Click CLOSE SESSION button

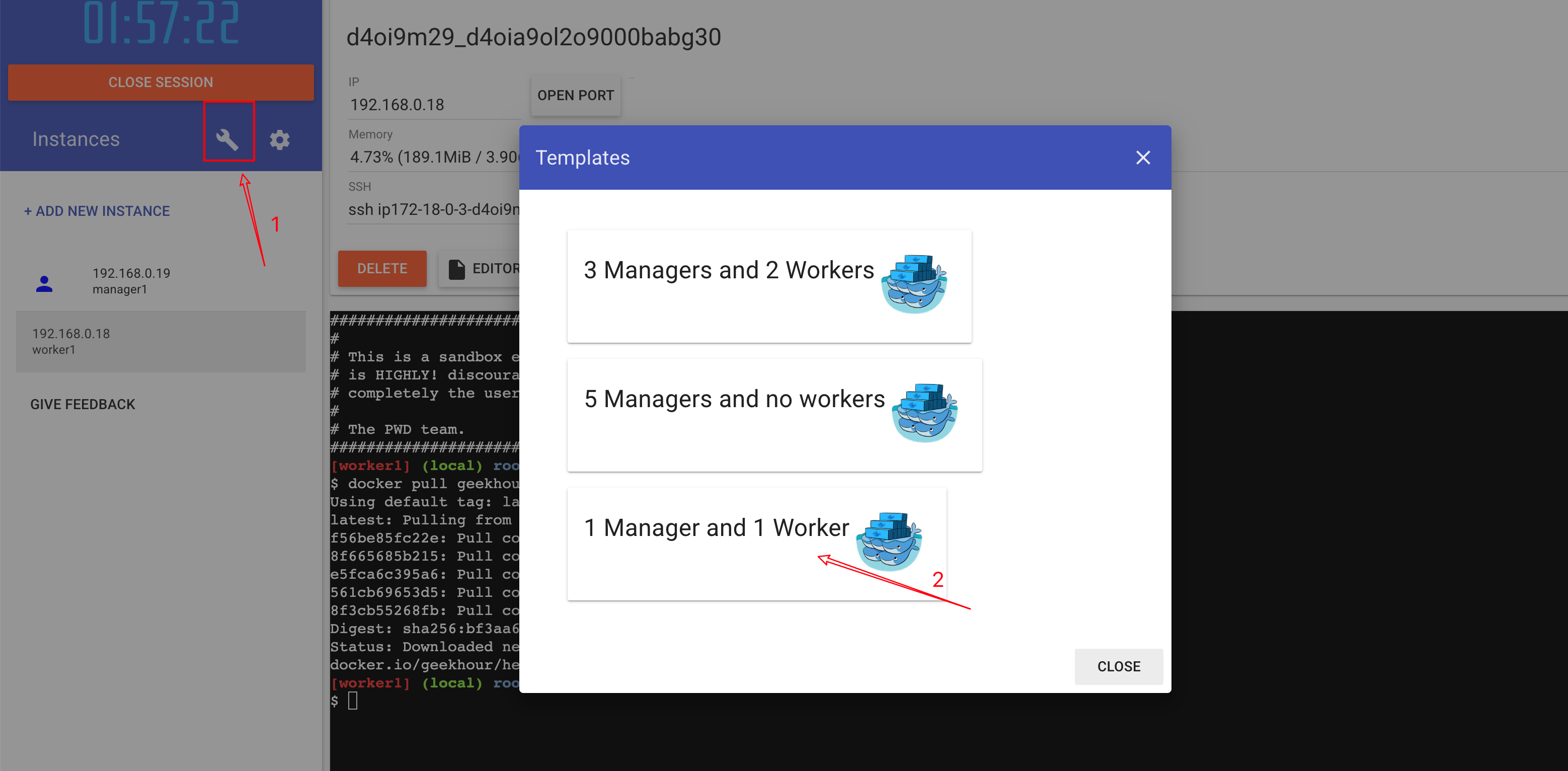coord(161,82)
